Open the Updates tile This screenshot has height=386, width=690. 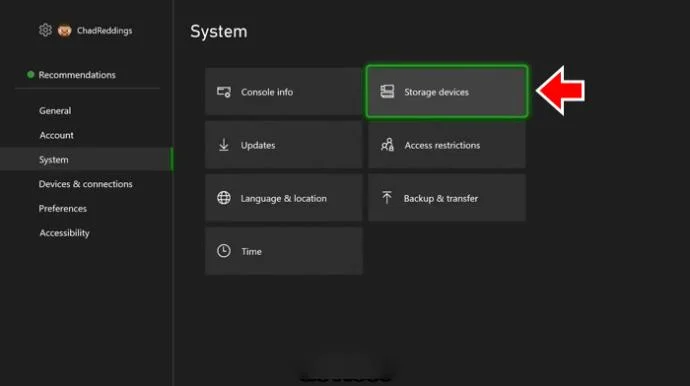pos(283,145)
